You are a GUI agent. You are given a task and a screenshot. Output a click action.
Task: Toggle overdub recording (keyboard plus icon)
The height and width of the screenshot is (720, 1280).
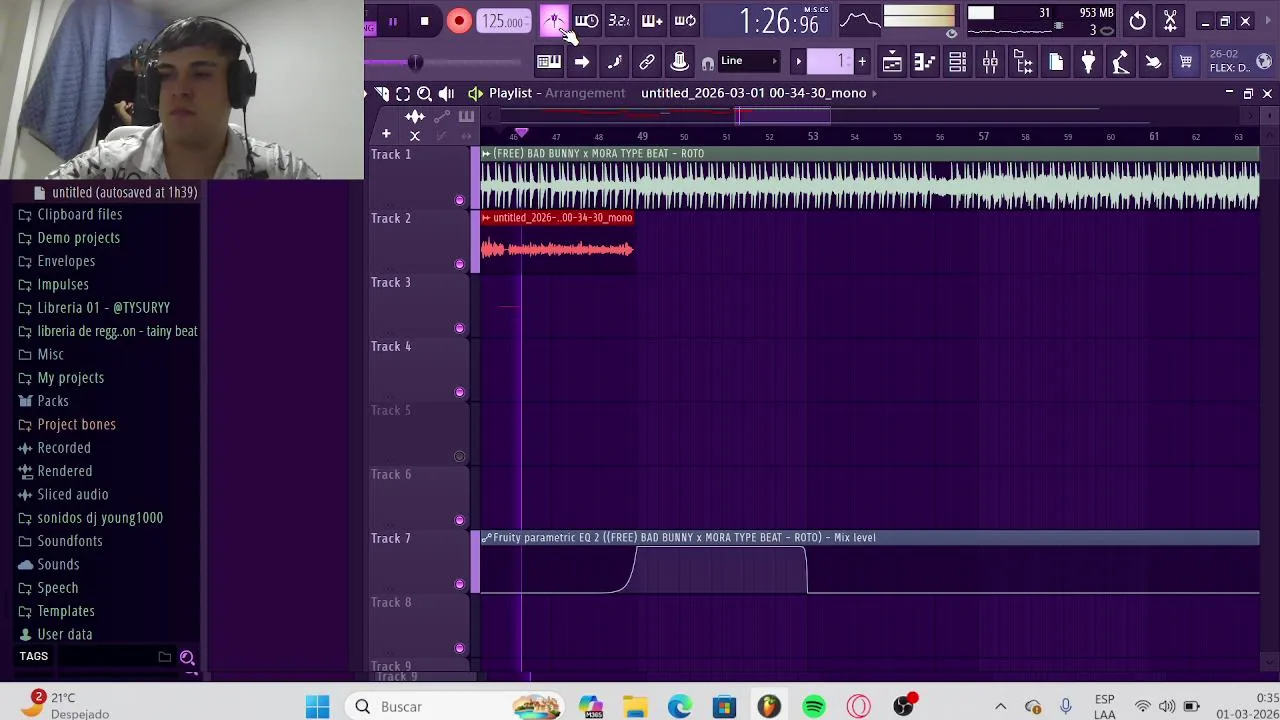652,21
